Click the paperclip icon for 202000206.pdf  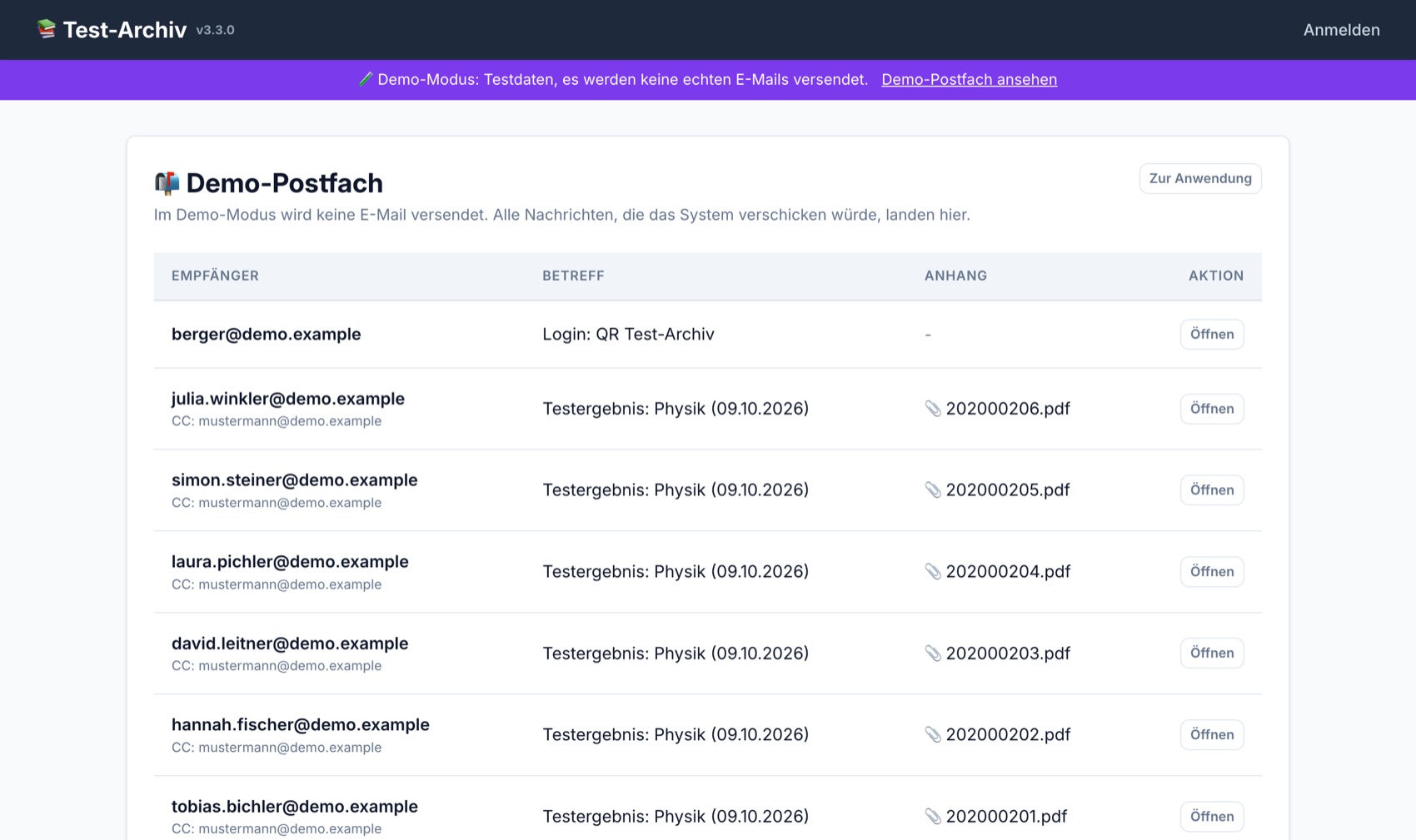tap(933, 409)
